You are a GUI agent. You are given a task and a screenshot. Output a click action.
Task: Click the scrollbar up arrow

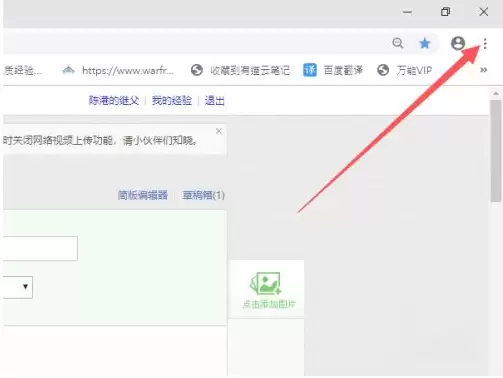[496, 94]
